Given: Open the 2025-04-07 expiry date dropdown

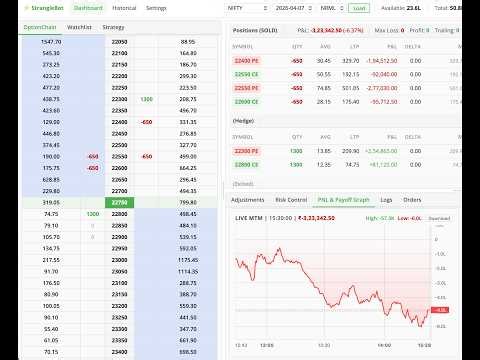Looking at the screenshot, I should [294, 8].
